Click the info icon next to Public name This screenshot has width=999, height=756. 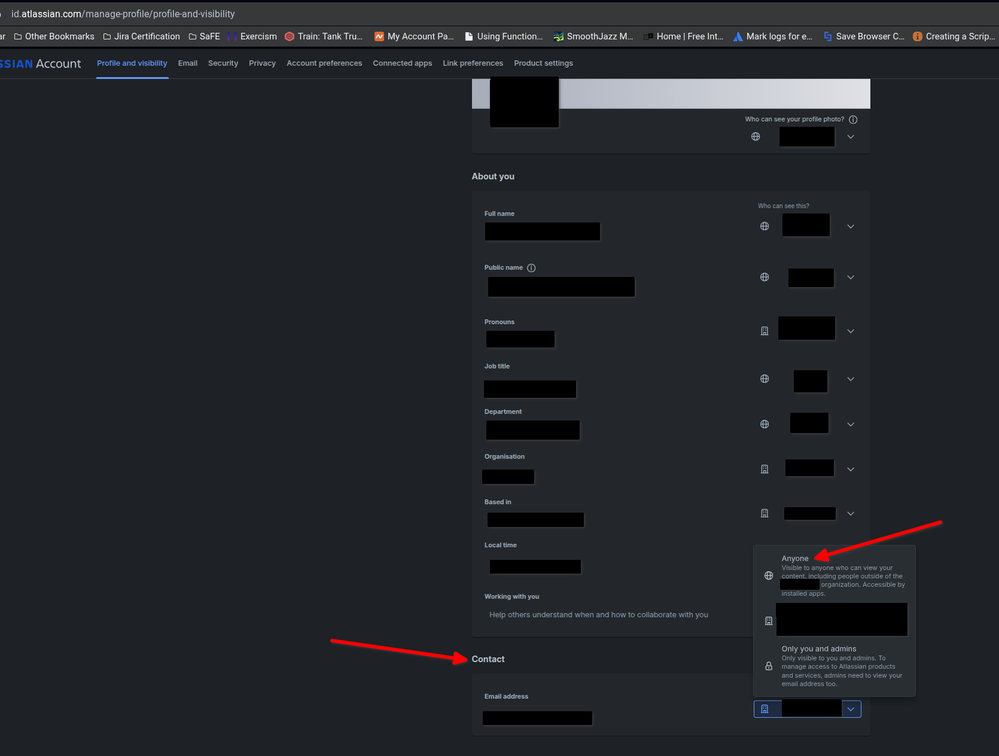point(531,268)
